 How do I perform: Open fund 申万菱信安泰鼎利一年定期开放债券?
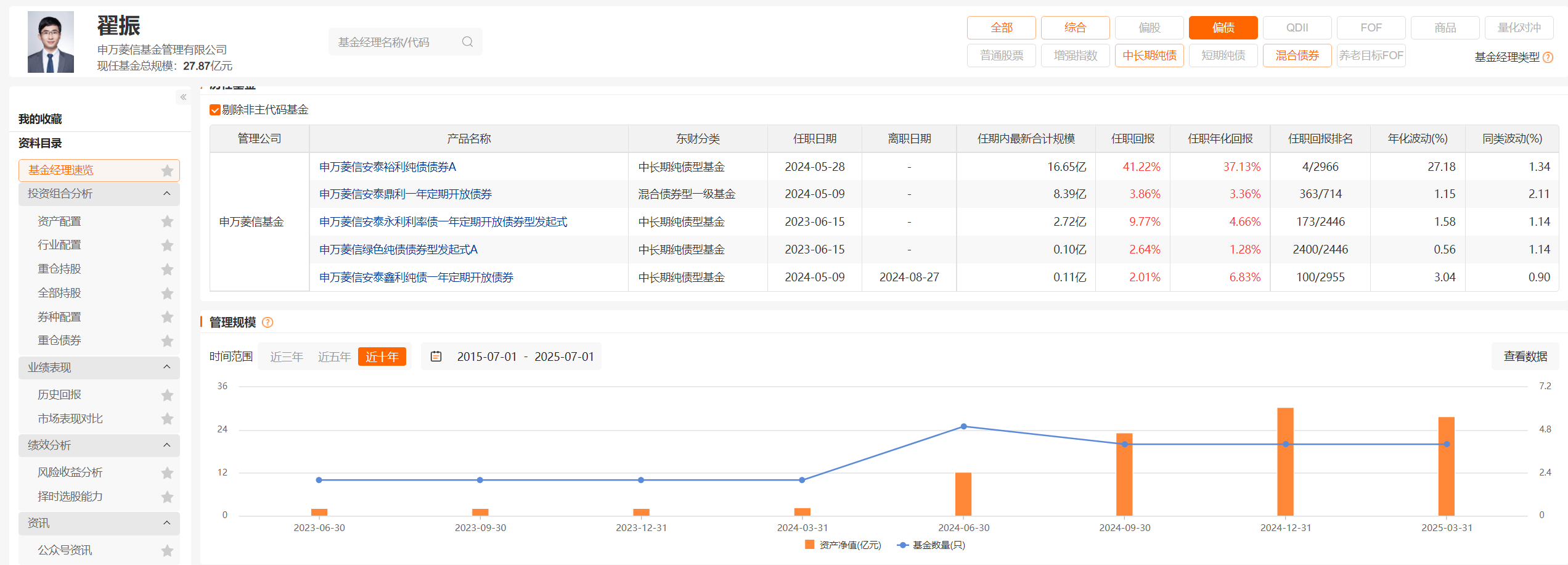[x=406, y=194]
